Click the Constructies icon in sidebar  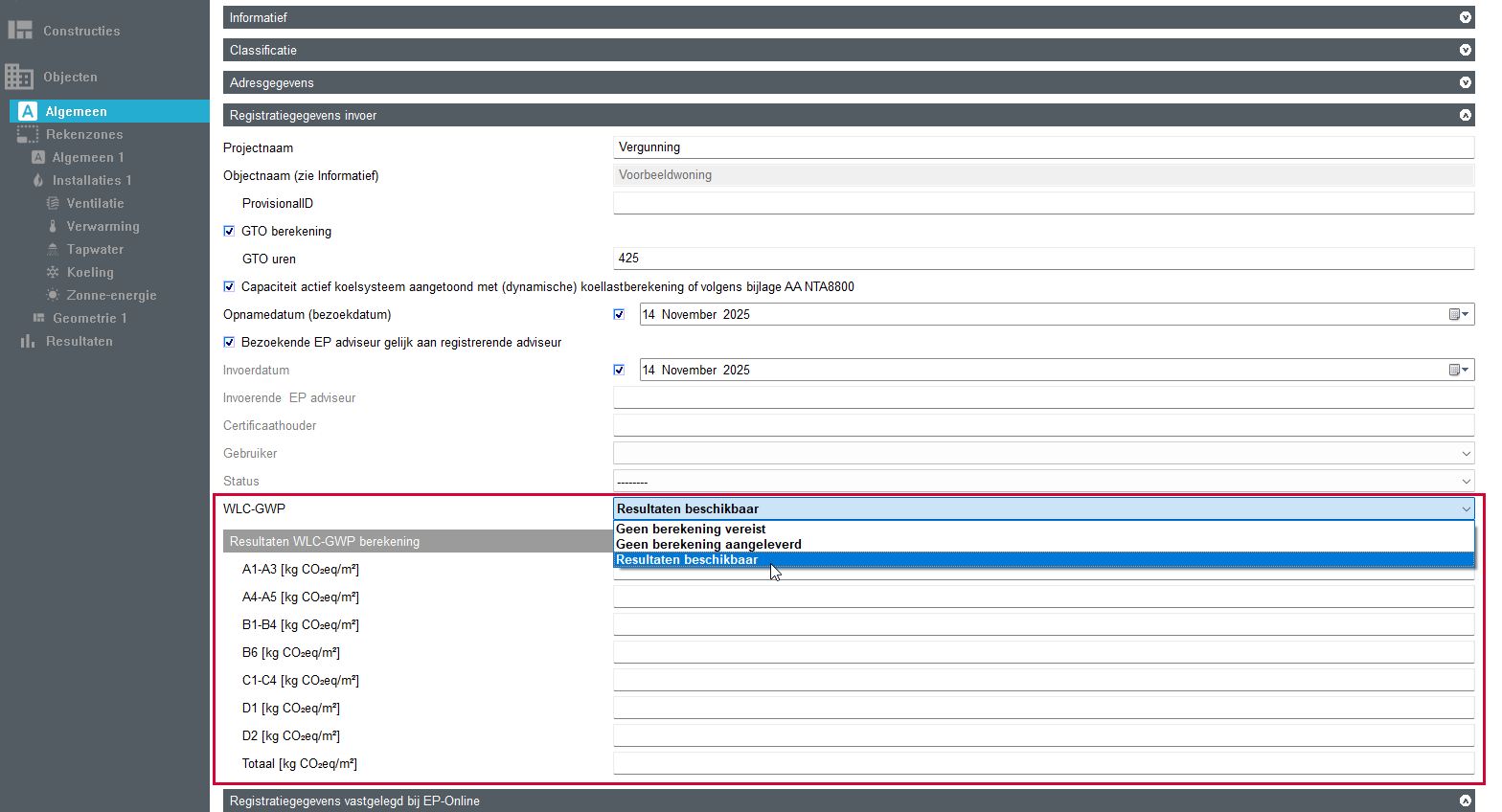click(19, 31)
